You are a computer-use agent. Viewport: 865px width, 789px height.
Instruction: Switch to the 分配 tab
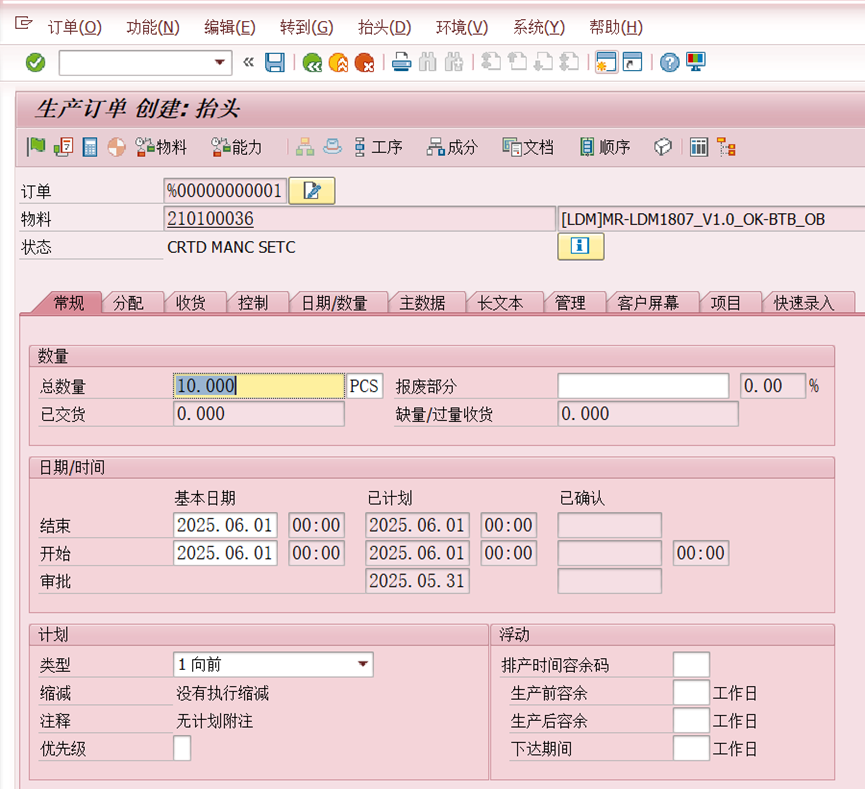pos(128,303)
